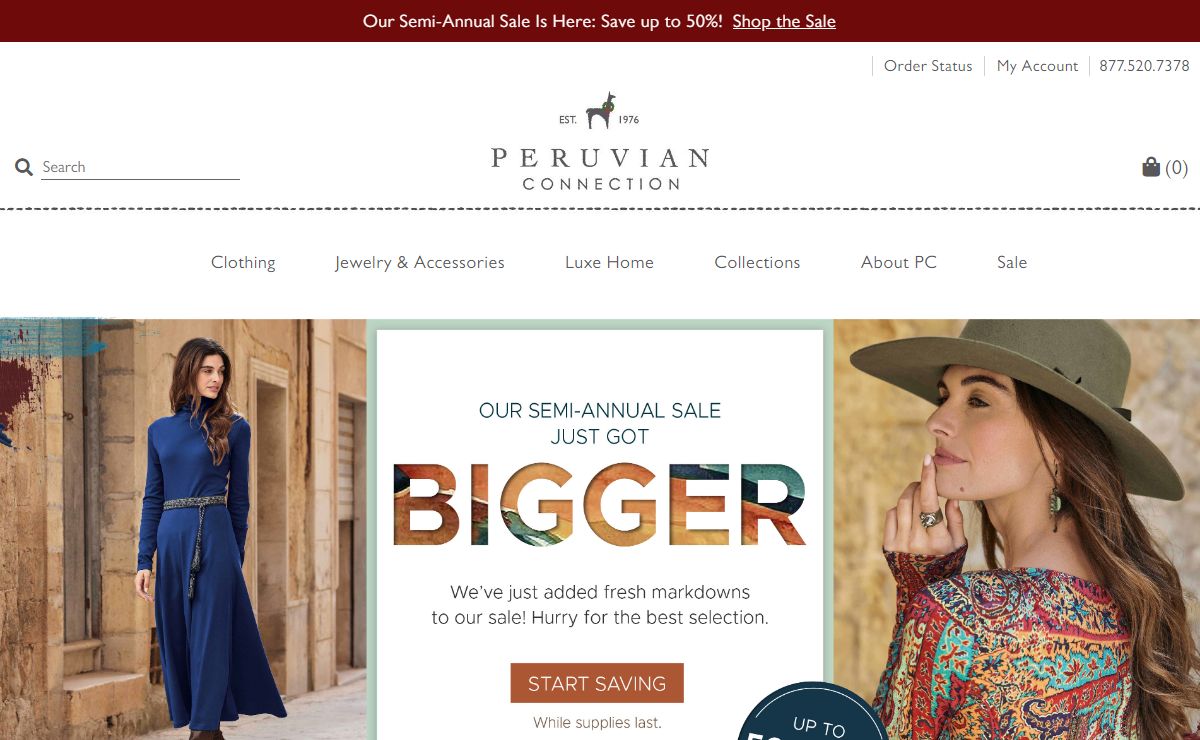
Task: Open the Jewelry & Accessories menu
Action: pos(420,262)
